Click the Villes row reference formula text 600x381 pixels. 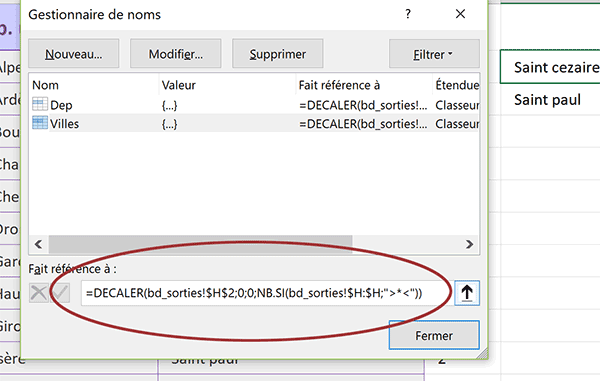pos(363,124)
